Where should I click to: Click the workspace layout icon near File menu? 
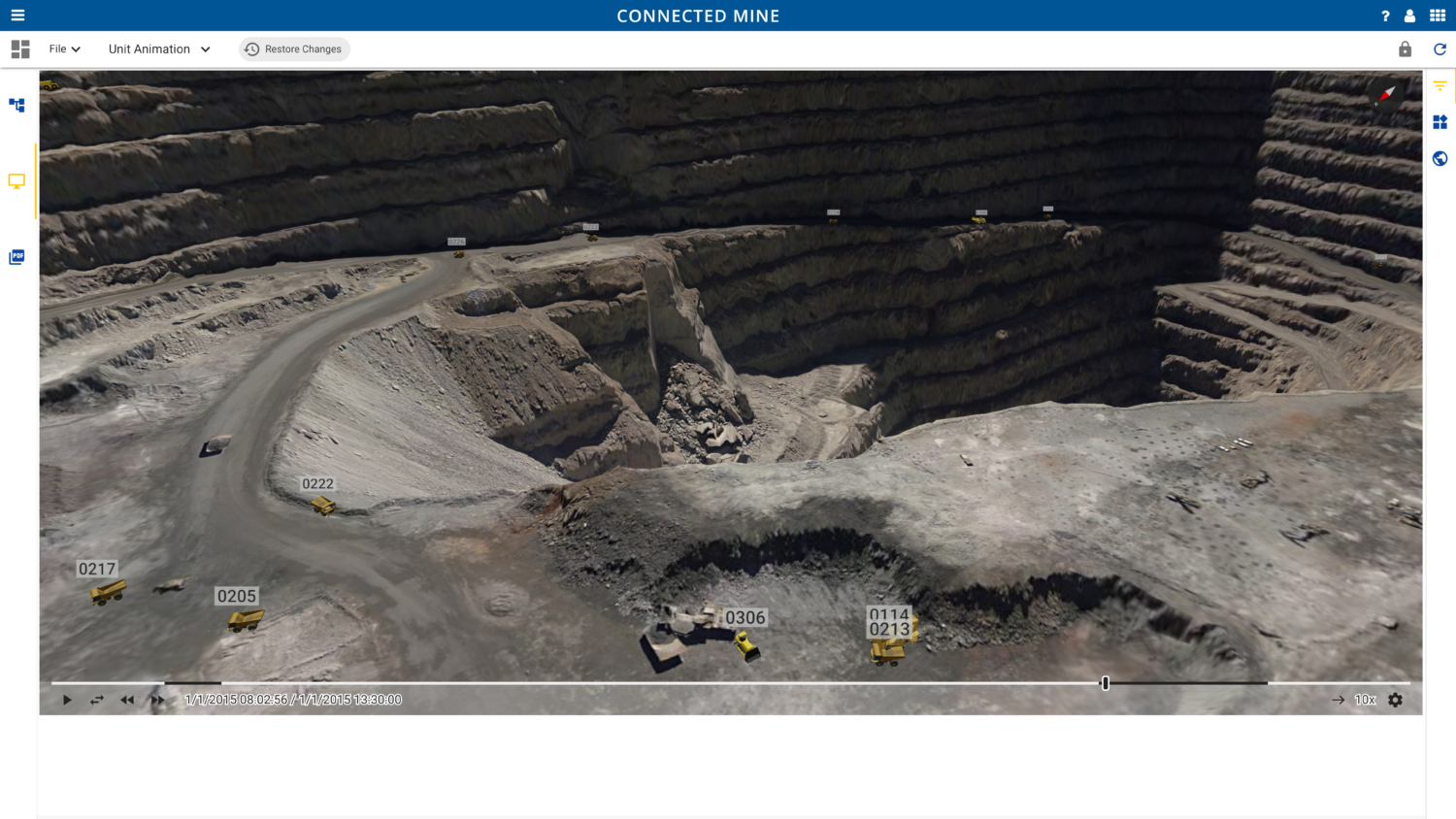(x=19, y=49)
